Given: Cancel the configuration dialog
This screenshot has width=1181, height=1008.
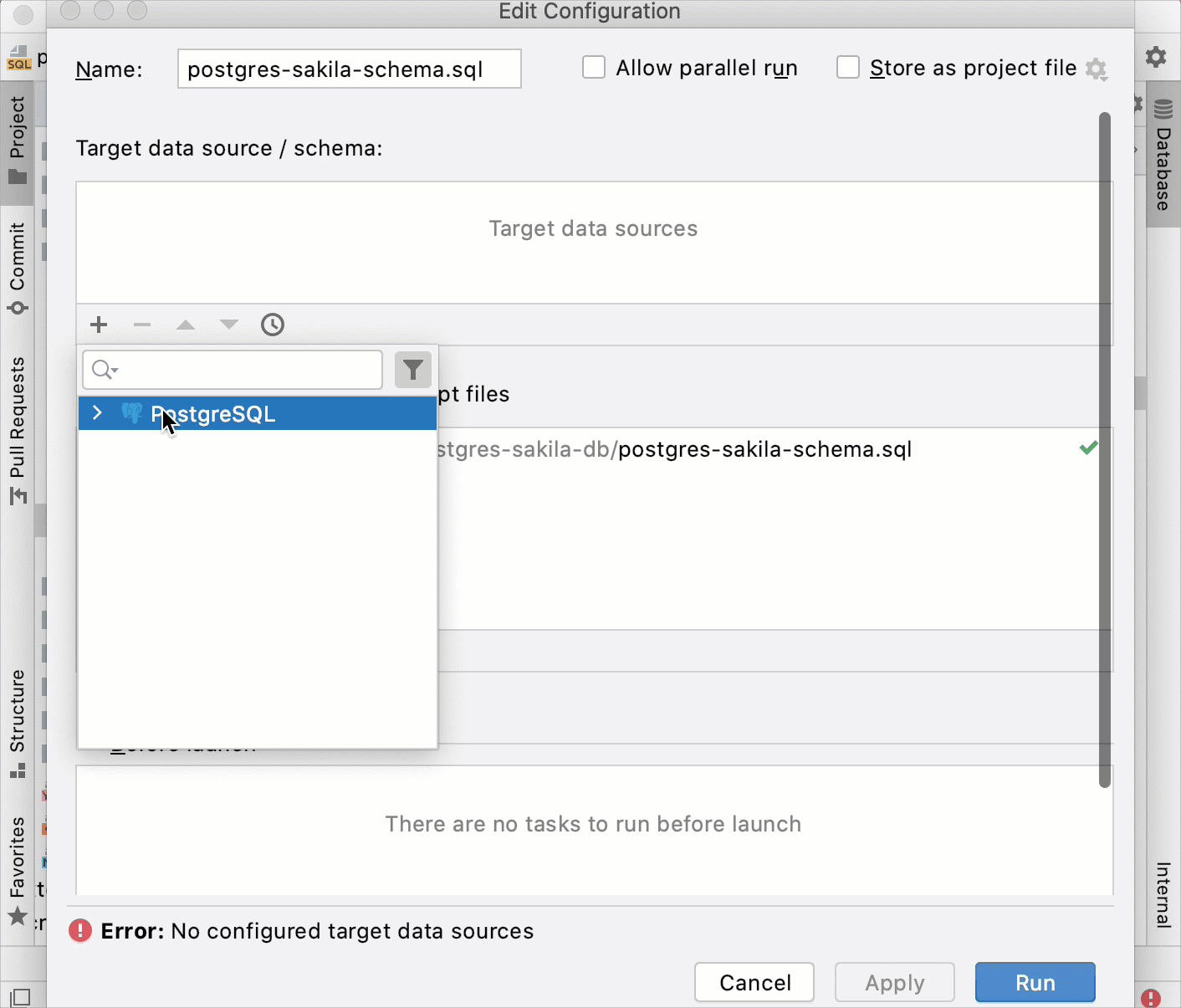Looking at the screenshot, I should click(x=754, y=982).
